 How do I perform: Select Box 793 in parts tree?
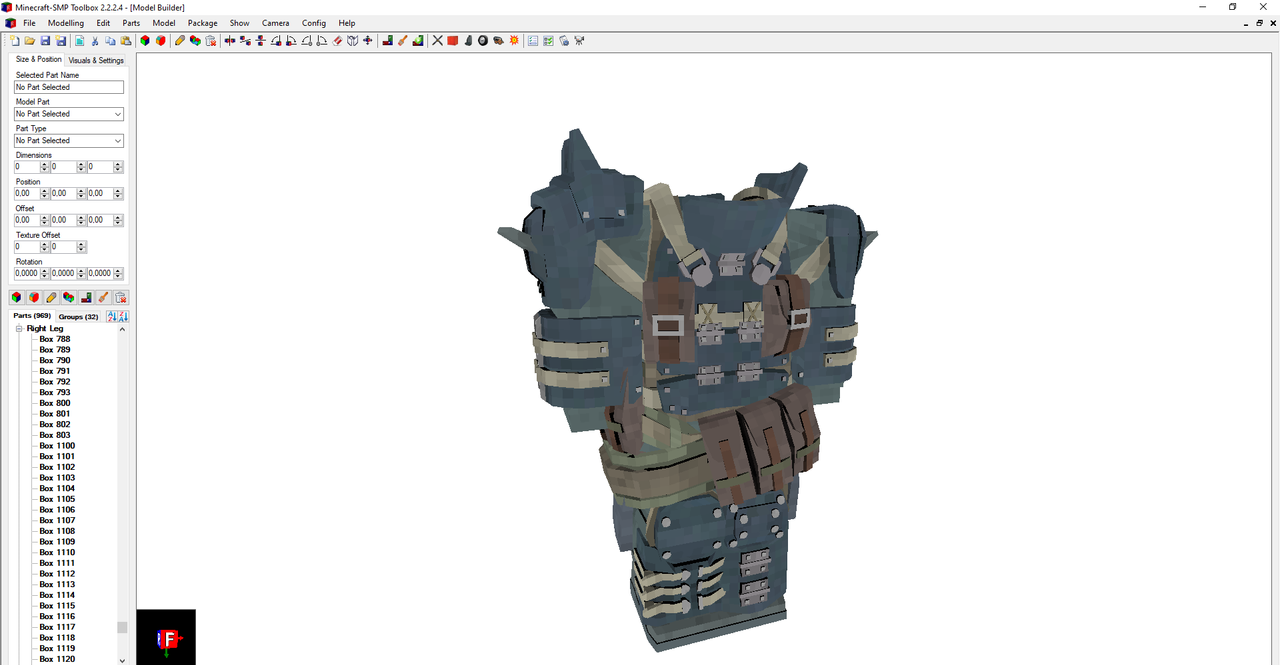(x=55, y=392)
